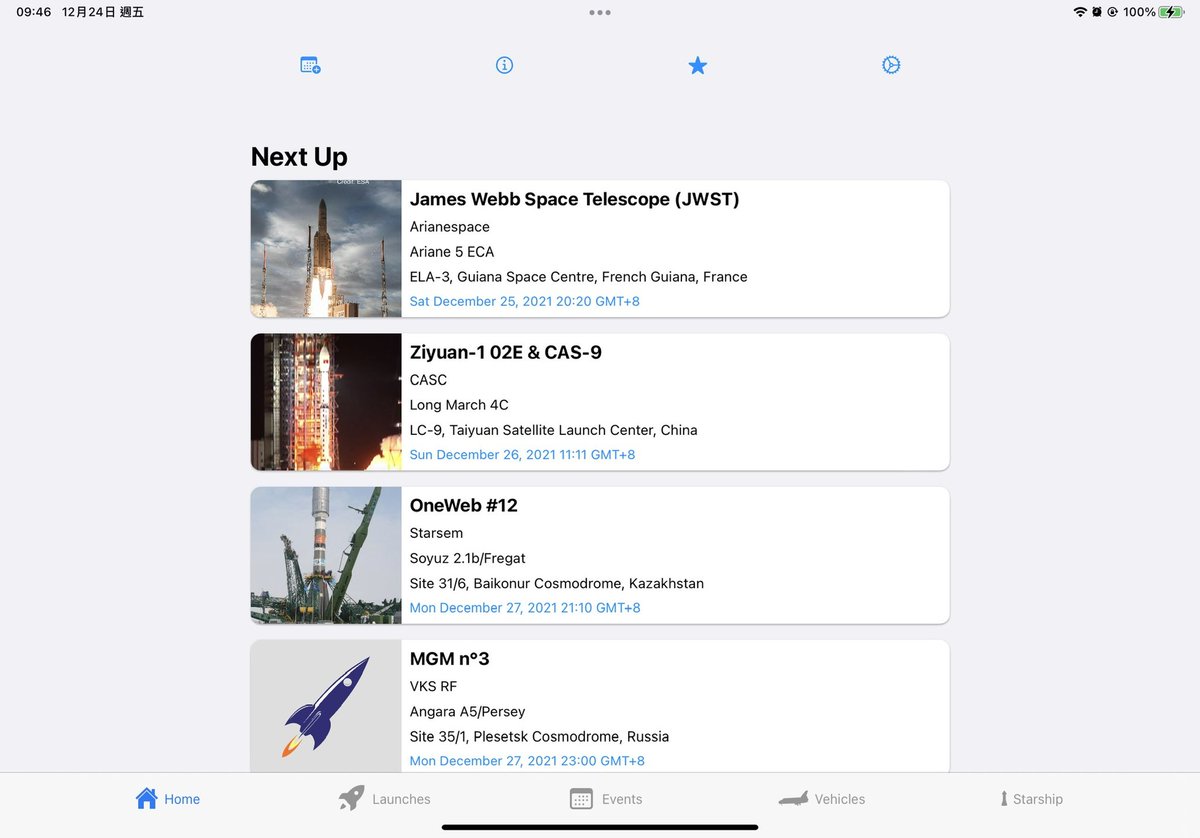The image size is (1200, 838).
Task: Click the Soyuz 2.1b/Fregat vehicle text
Action: (468, 558)
